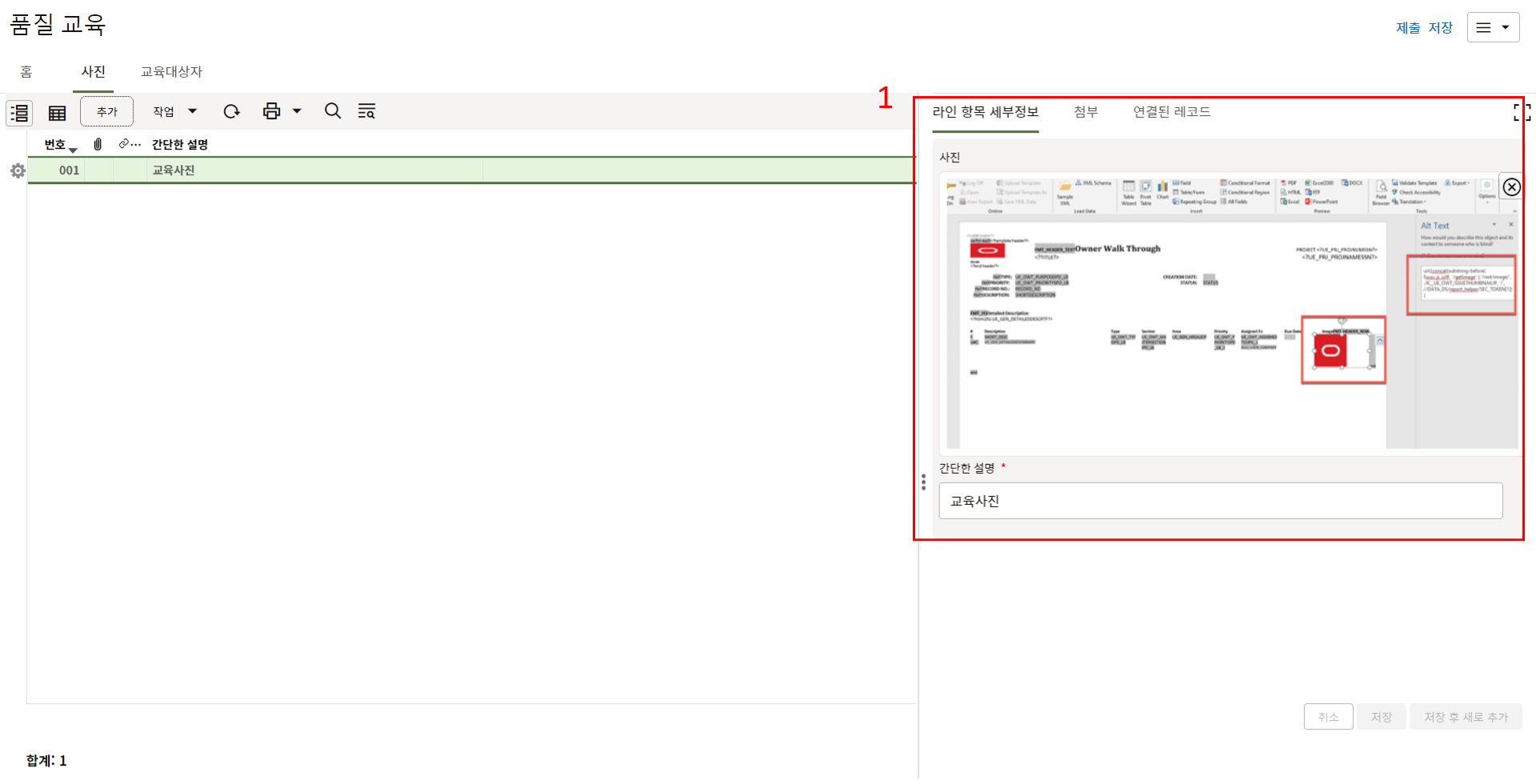Screen dimensions: 1536x784
Task: Click the 간단한 설명 input field
Action: [x=1220, y=501]
